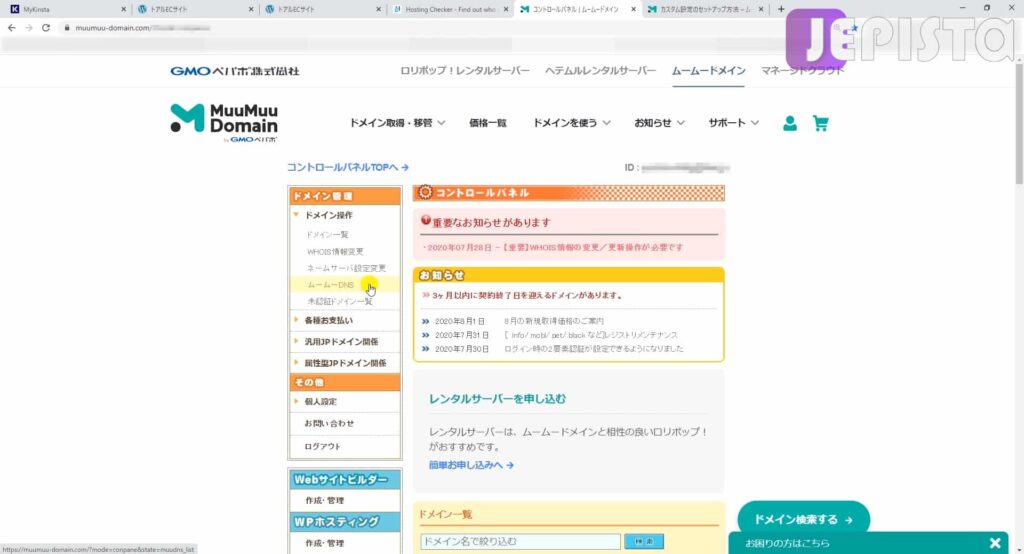Open 未認証ドメイン一覧 in the sidebar
Screen dimensions: 1024x554
(340, 301)
